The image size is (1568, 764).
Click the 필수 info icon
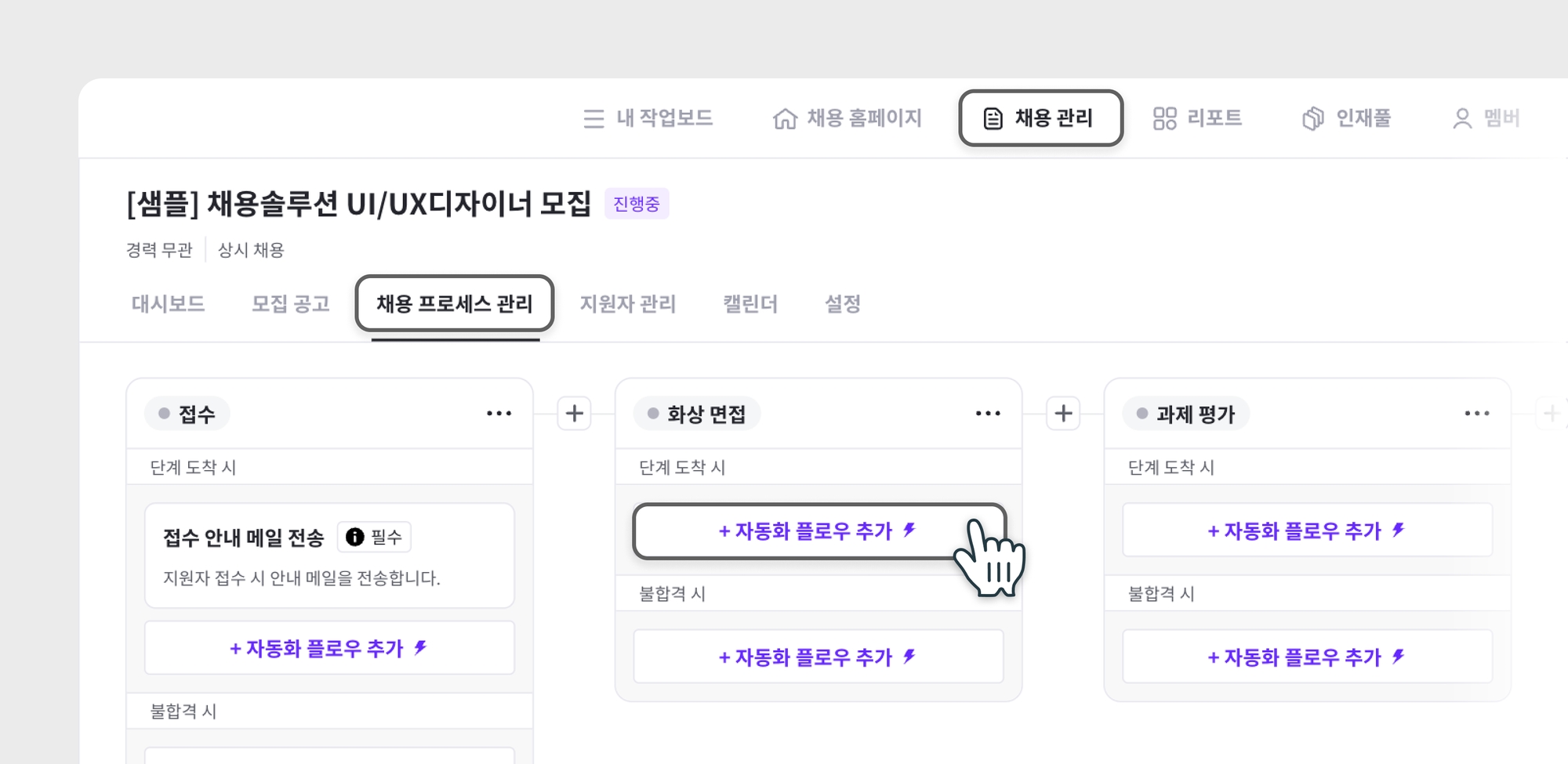point(354,537)
